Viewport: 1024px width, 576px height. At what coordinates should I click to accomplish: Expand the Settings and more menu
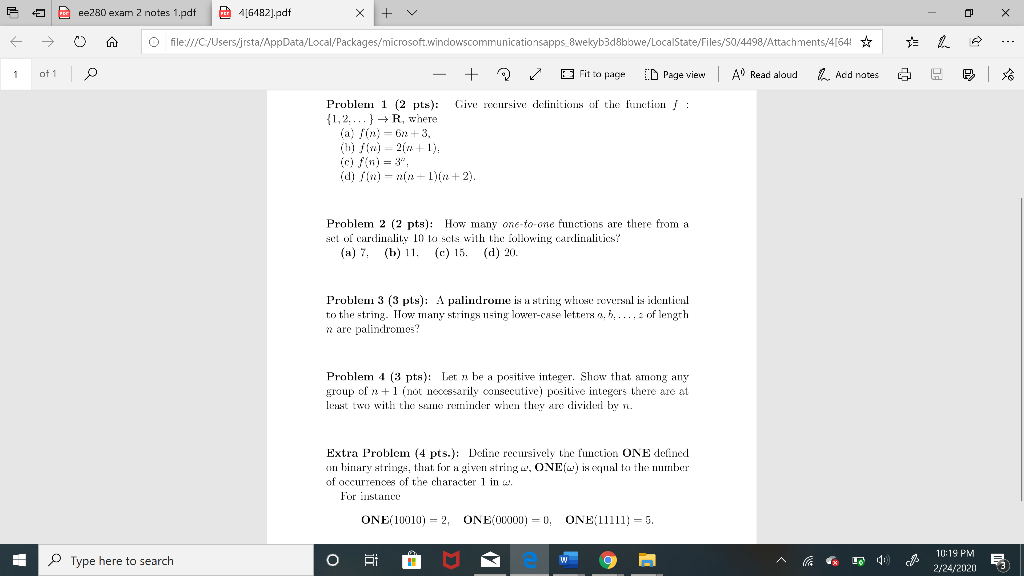point(1008,43)
